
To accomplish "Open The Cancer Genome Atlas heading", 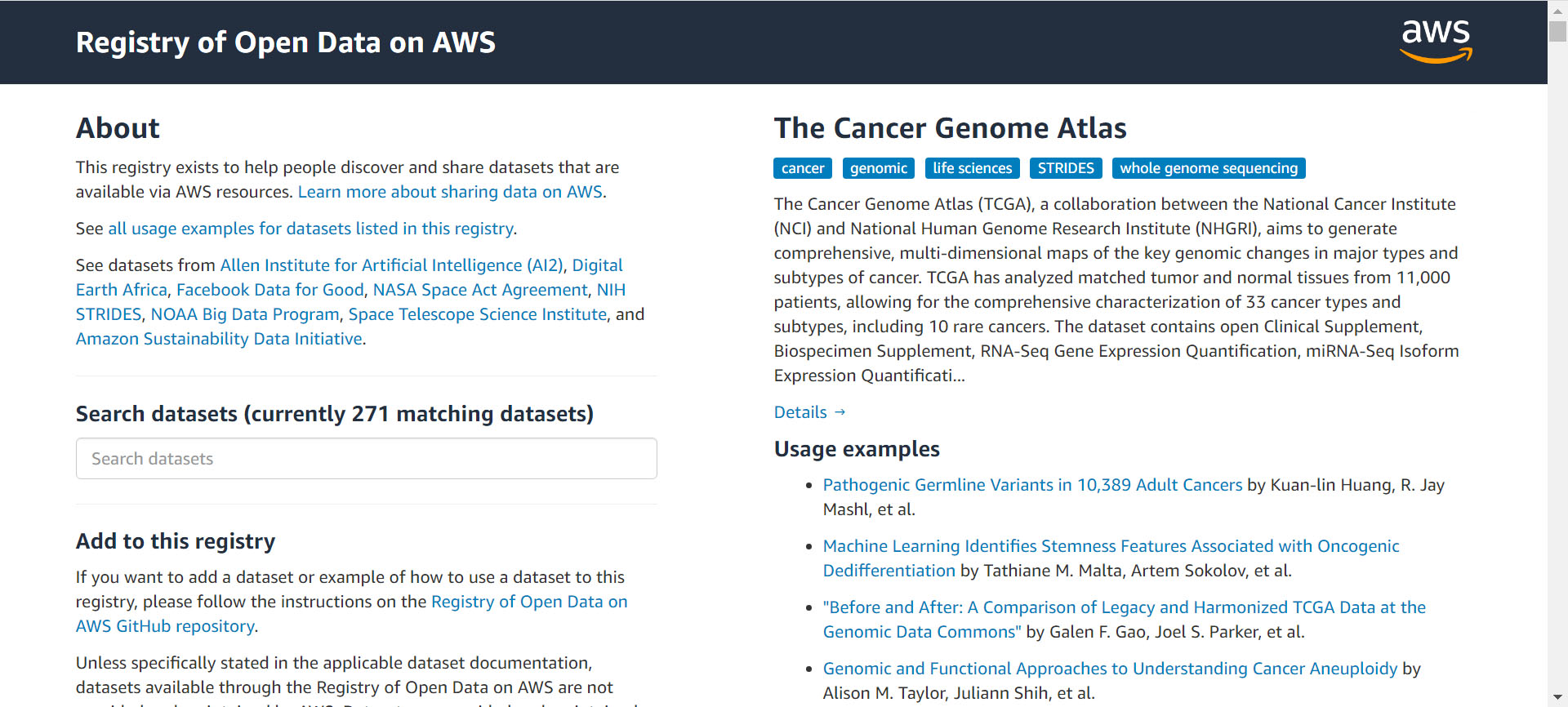I will [950, 128].
